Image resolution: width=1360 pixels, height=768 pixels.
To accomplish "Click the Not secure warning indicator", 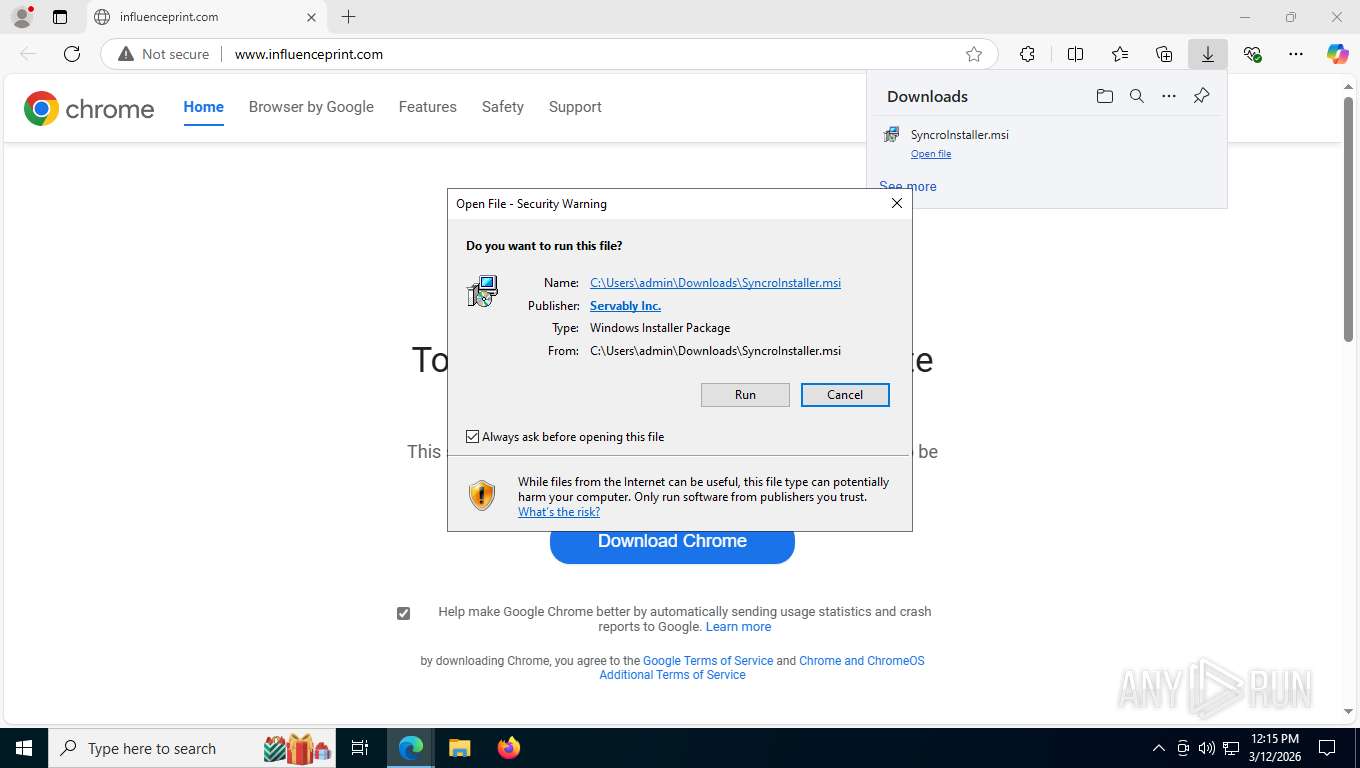I will tap(164, 54).
